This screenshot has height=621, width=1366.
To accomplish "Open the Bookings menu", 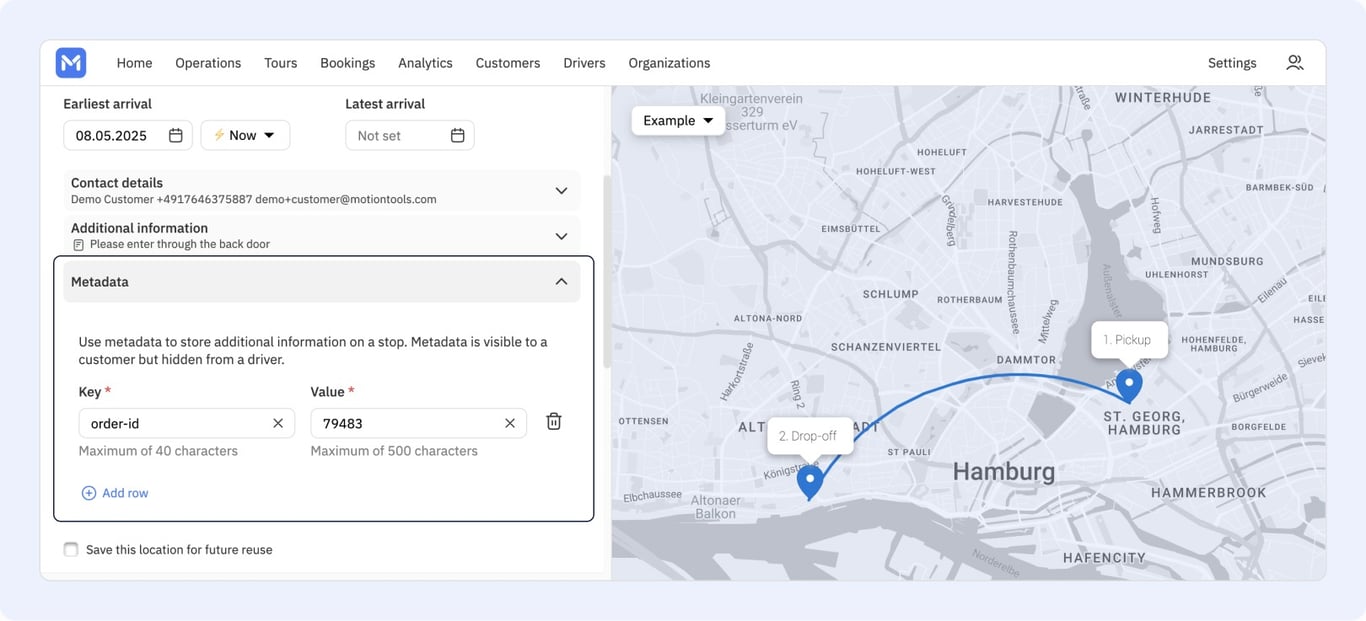I will pyautogui.click(x=348, y=63).
